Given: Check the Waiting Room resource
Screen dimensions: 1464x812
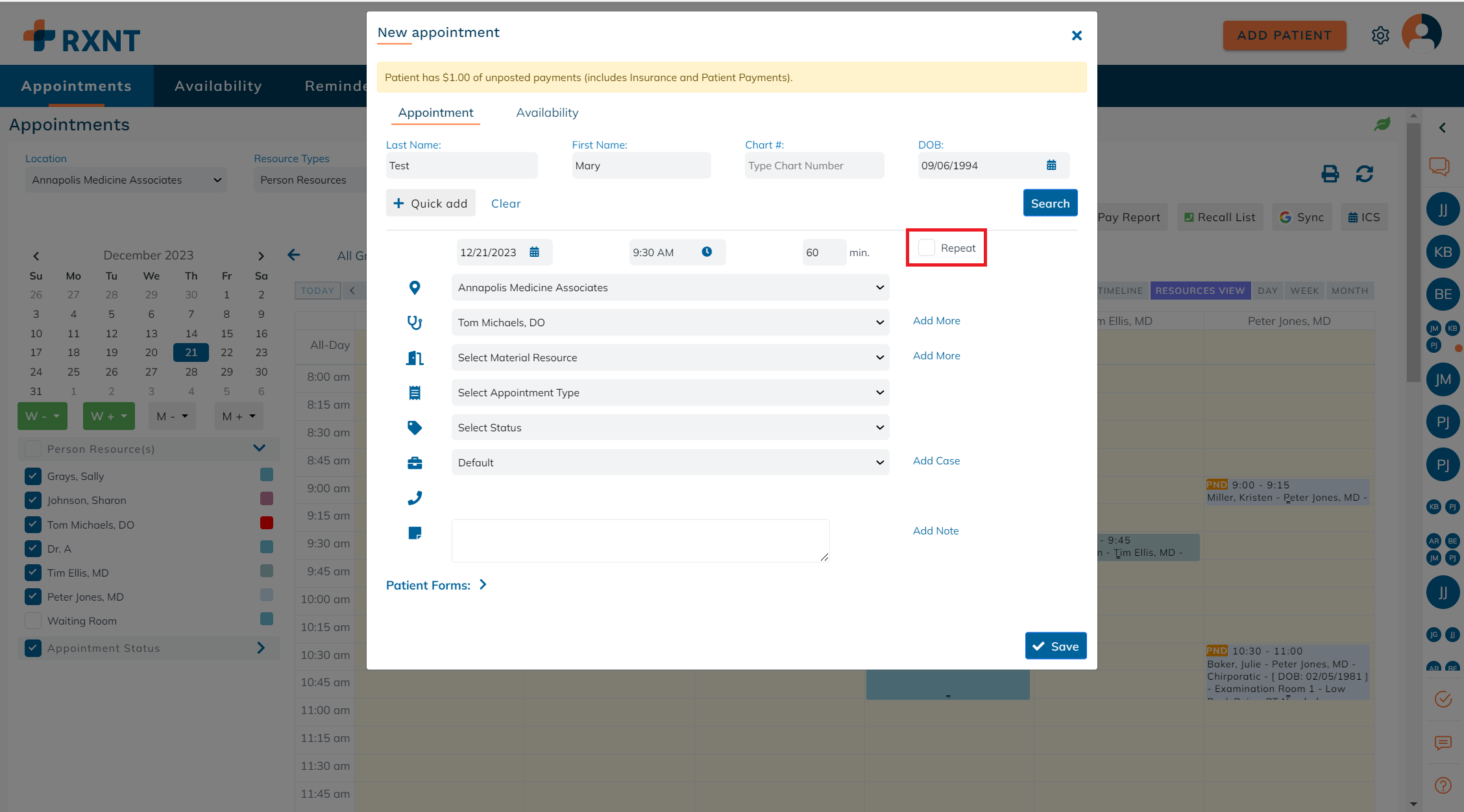Looking at the screenshot, I should [x=33, y=620].
